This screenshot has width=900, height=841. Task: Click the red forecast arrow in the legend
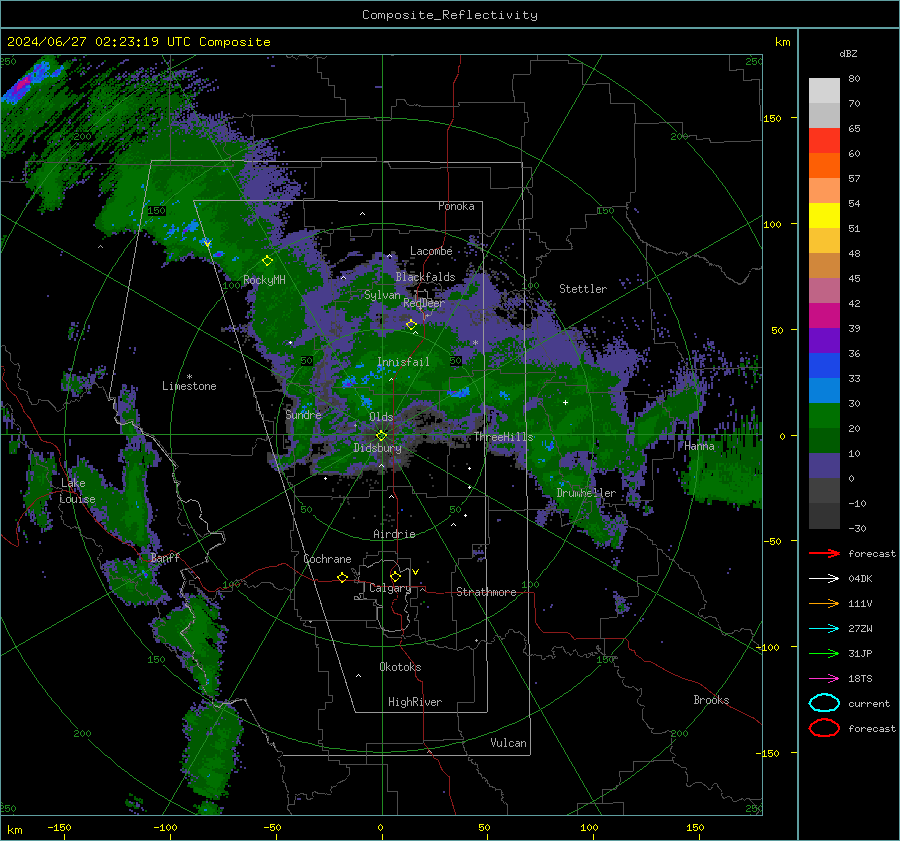pos(824,553)
